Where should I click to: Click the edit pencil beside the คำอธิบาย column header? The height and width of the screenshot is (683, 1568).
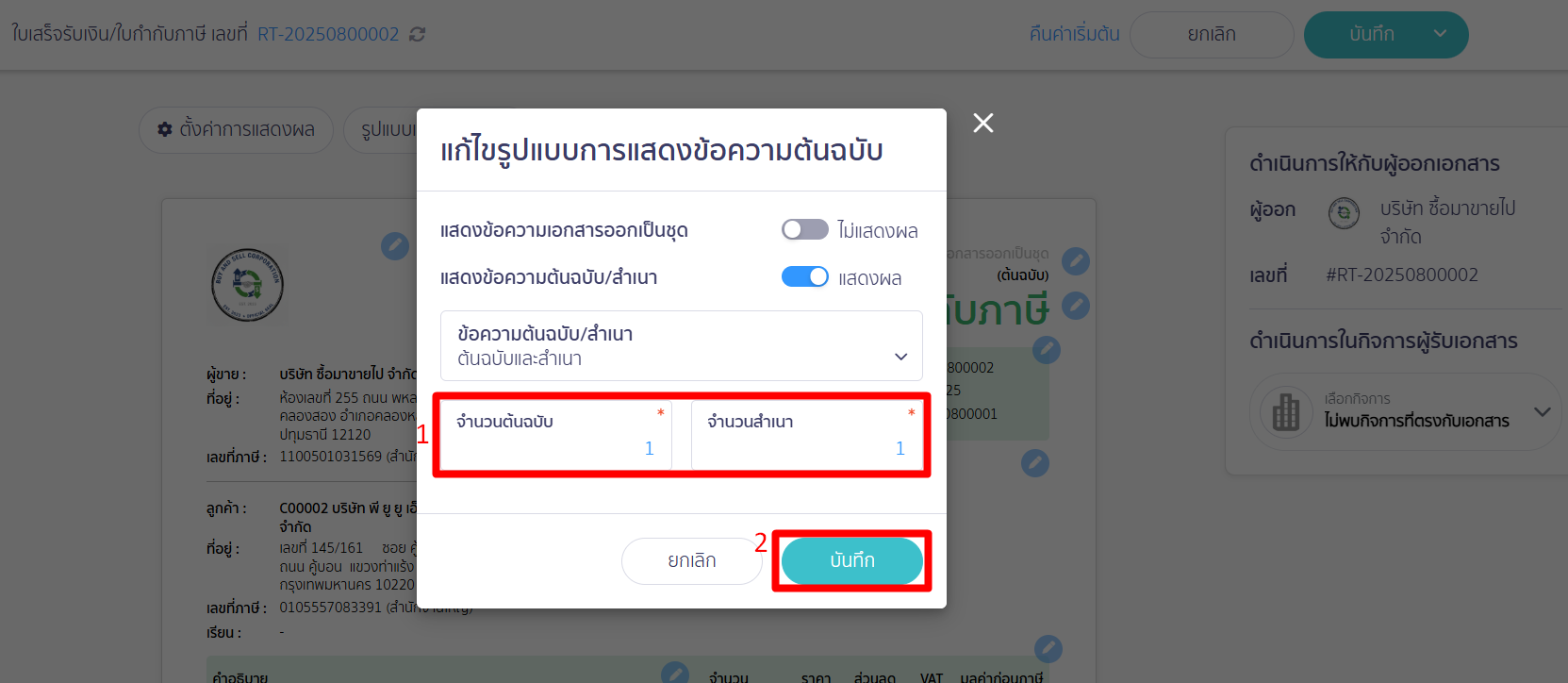pyautogui.click(x=675, y=672)
